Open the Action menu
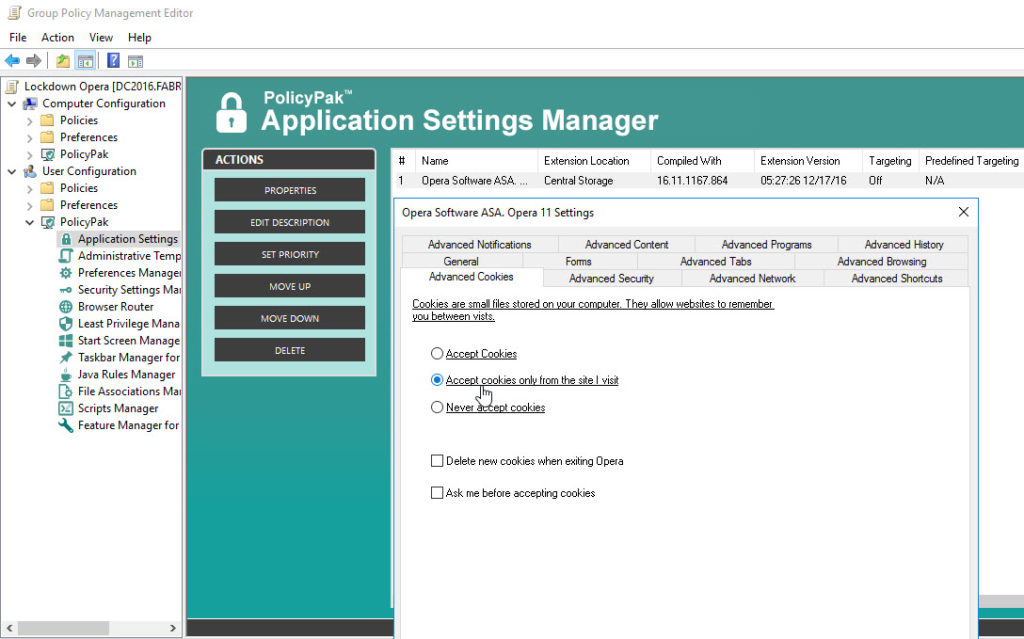This screenshot has width=1024, height=639. [57, 37]
